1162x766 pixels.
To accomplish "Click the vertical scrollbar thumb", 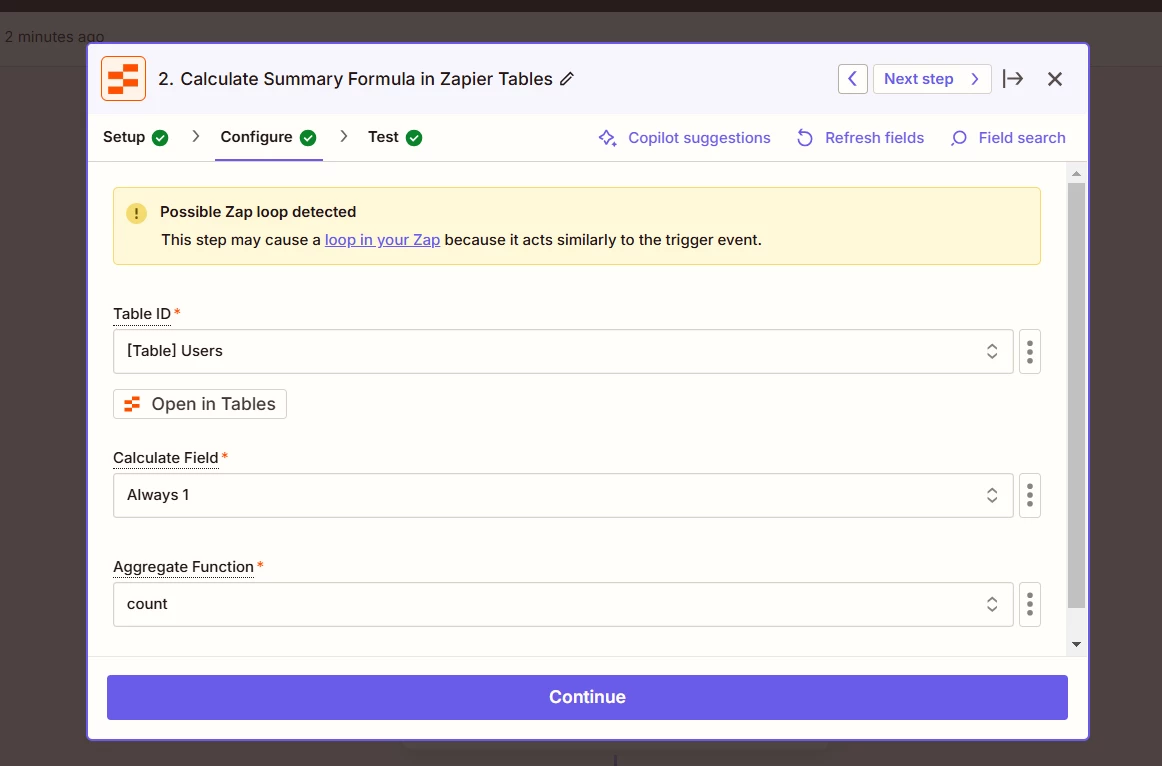I will click(x=1076, y=396).
